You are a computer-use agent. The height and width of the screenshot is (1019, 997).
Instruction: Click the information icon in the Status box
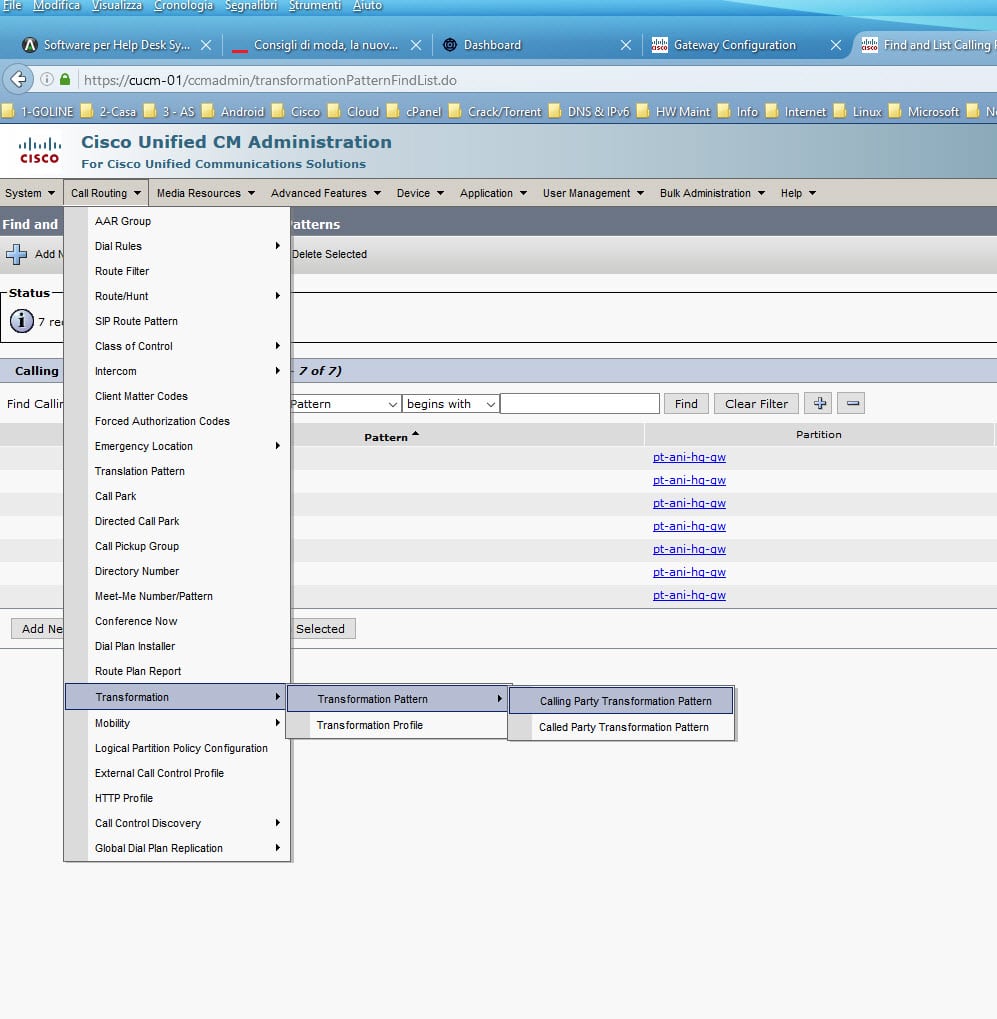click(21, 321)
